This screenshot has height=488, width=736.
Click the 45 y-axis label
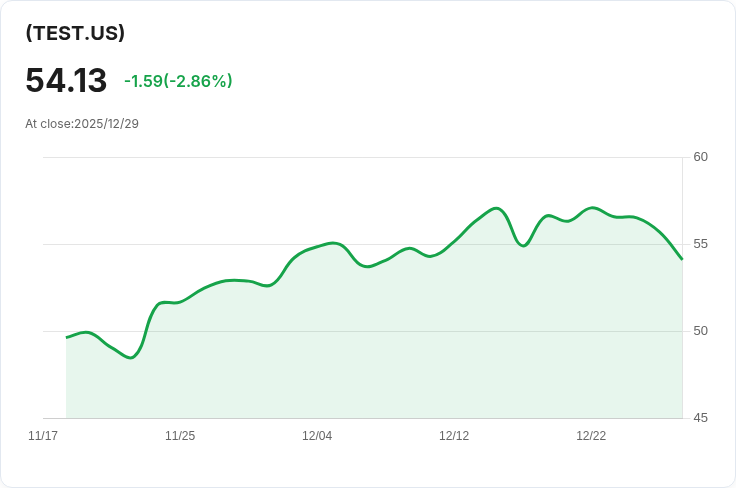700,418
